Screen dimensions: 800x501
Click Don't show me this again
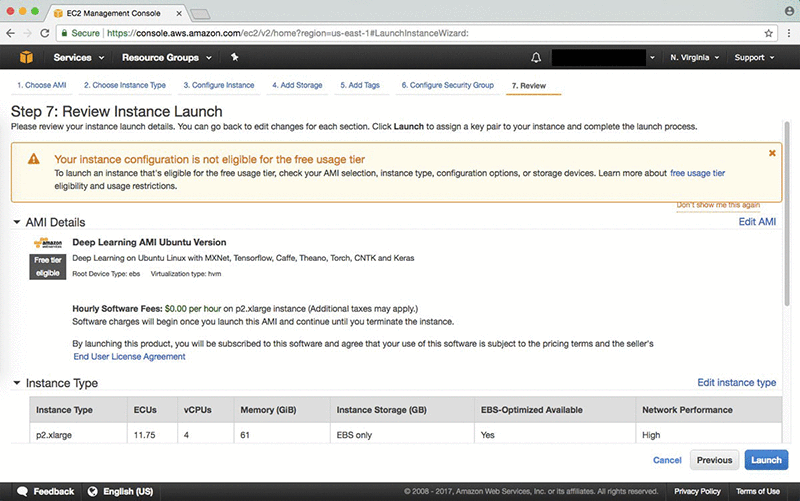click(x=718, y=205)
